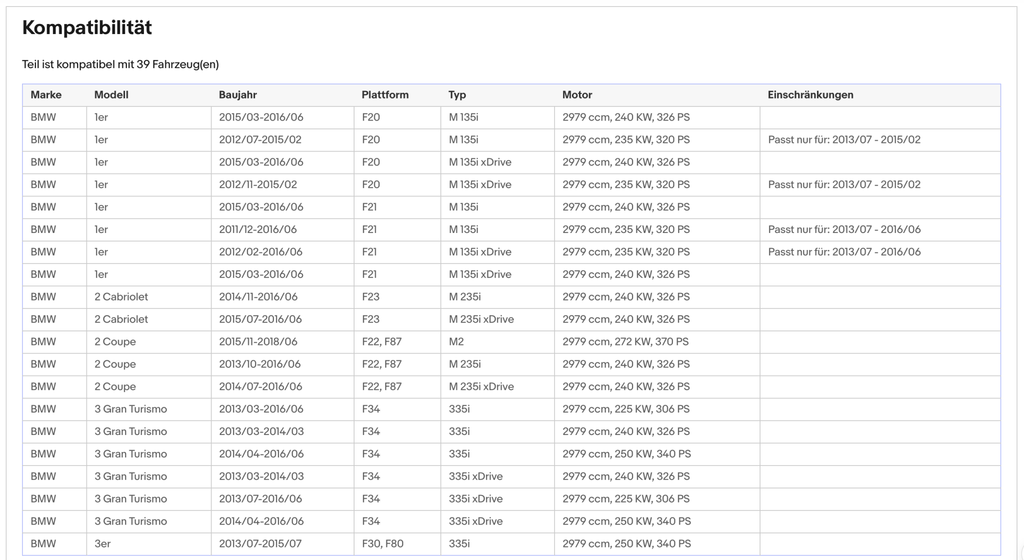Click '2979 ccm, 235 KW, 320 PS' in 2012/07-2015/02 row
This screenshot has height=560, width=1024.
[626, 140]
